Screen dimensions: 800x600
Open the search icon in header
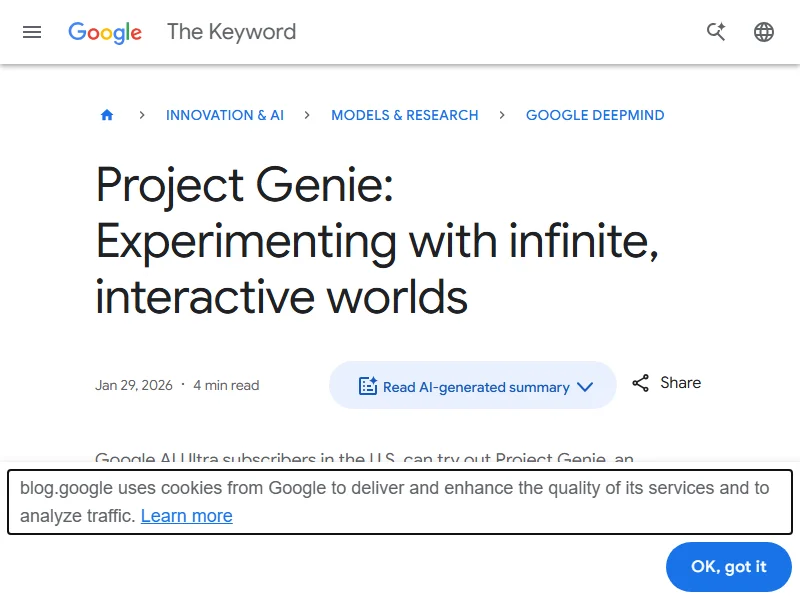[716, 32]
